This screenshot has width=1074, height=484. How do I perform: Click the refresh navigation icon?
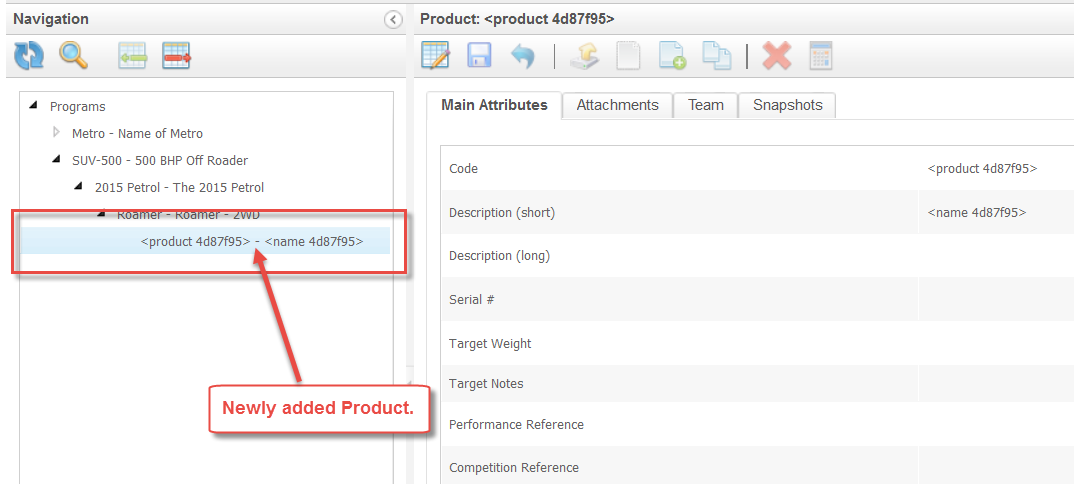point(29,56)
